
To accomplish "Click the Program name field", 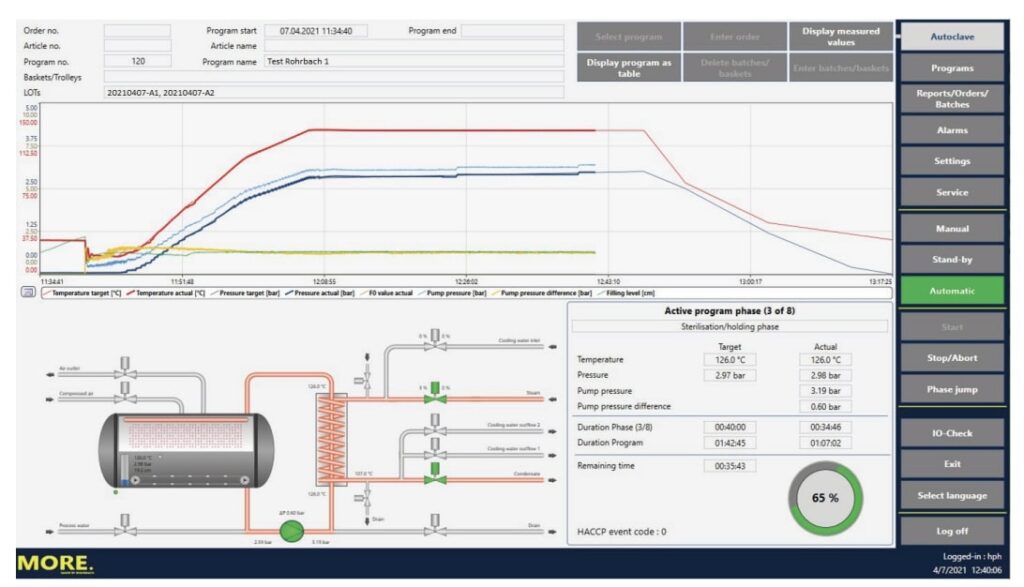I will (413, 61).
